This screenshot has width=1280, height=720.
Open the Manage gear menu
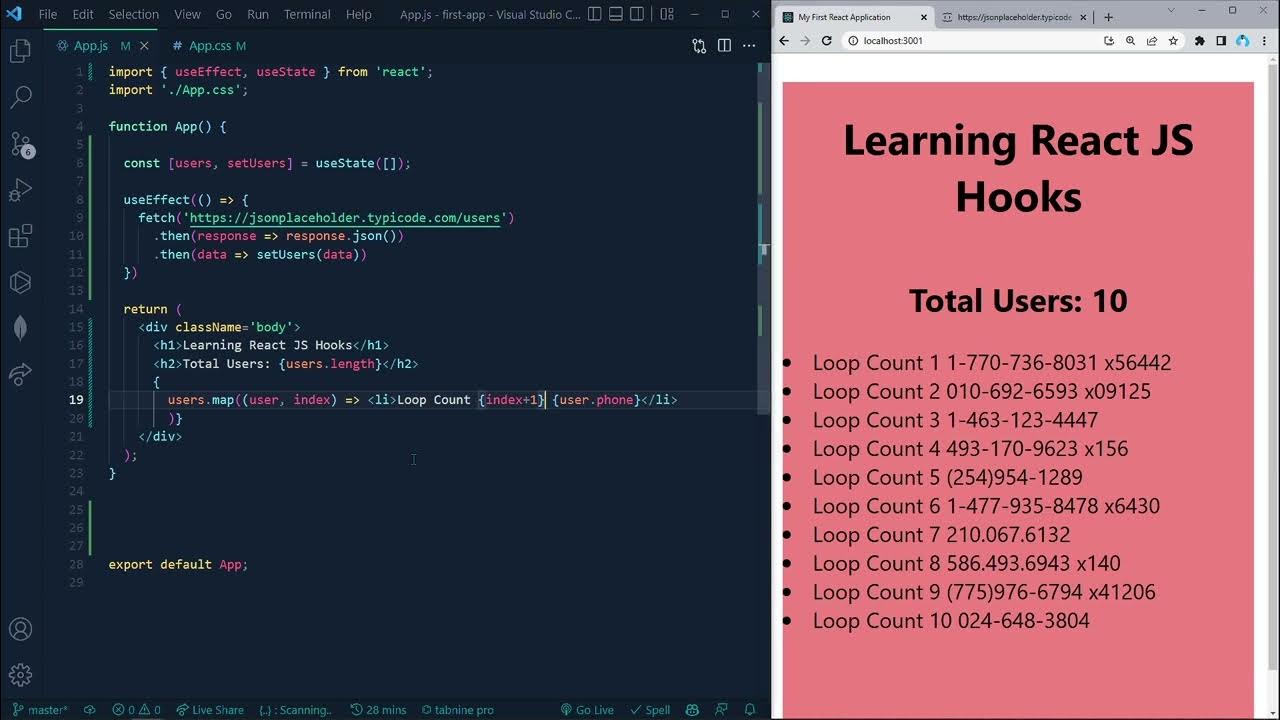(20, 675)
